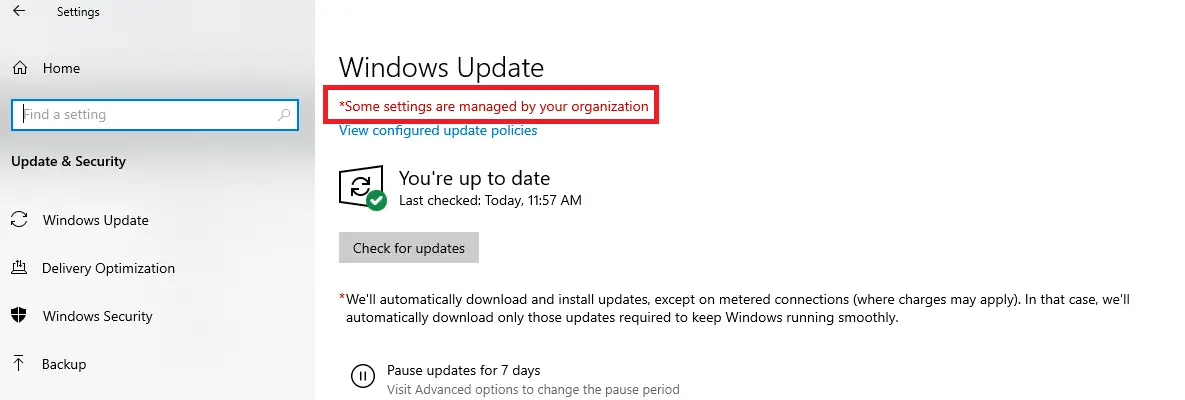Click the circular pause icon
The width and height of the screenshot is (1185, 400).
coord(363,376)
